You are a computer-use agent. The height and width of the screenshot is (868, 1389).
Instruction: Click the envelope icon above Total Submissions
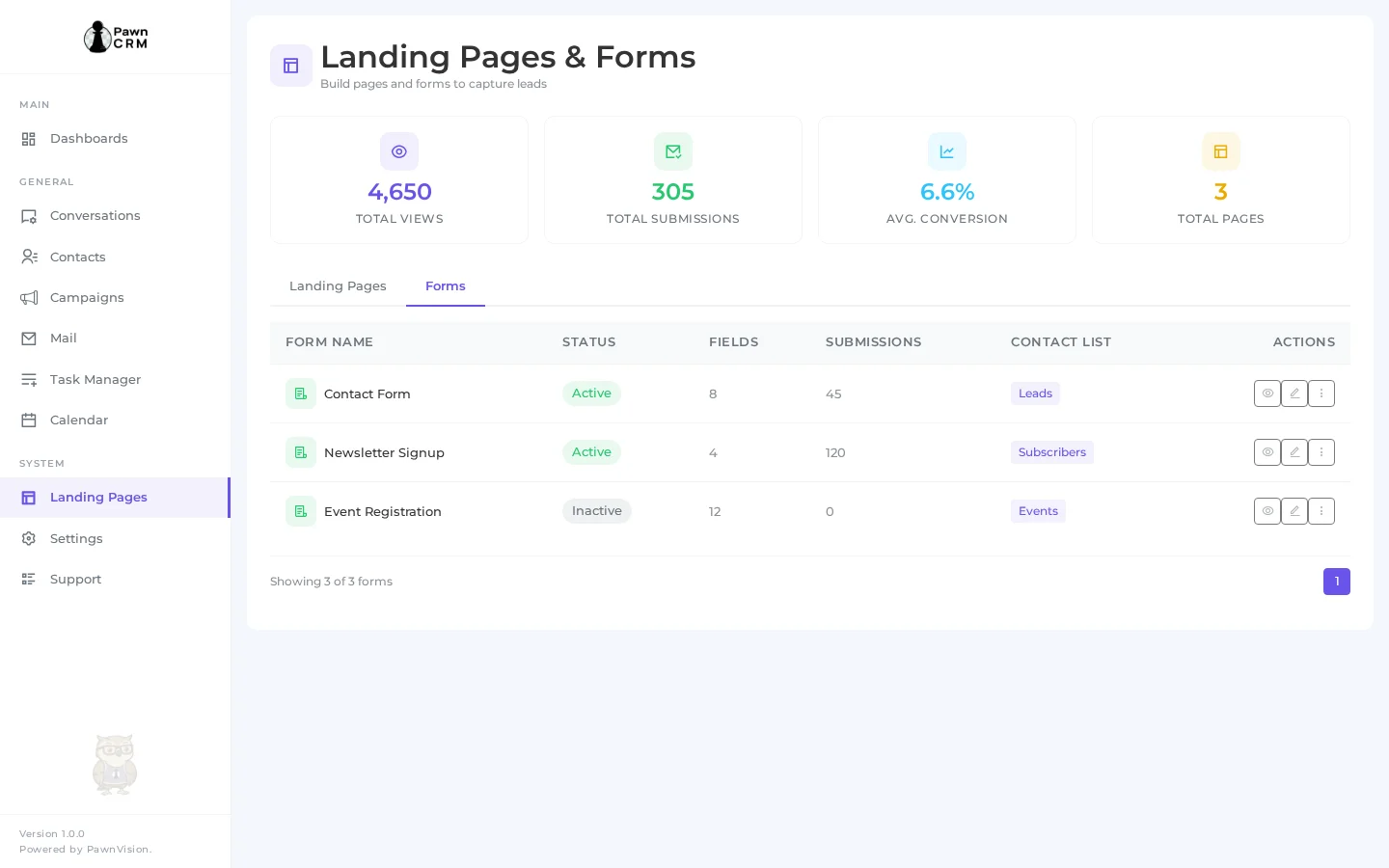pos(673,151)
